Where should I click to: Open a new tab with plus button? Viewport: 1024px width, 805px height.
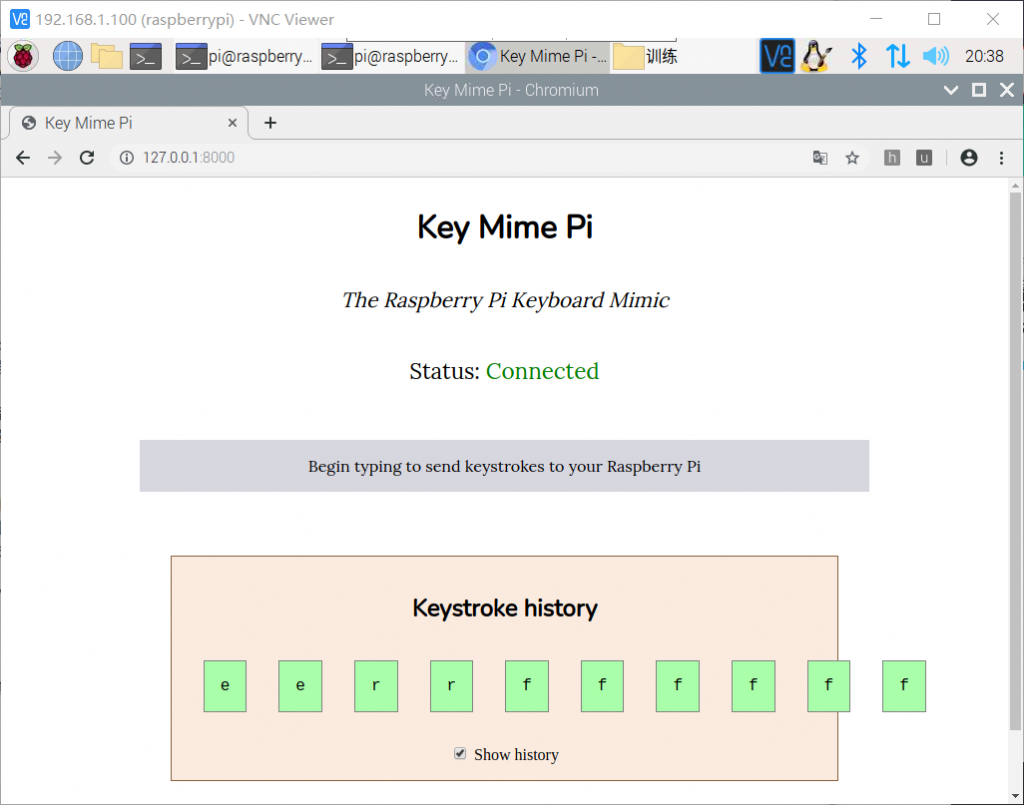[269, 123]
